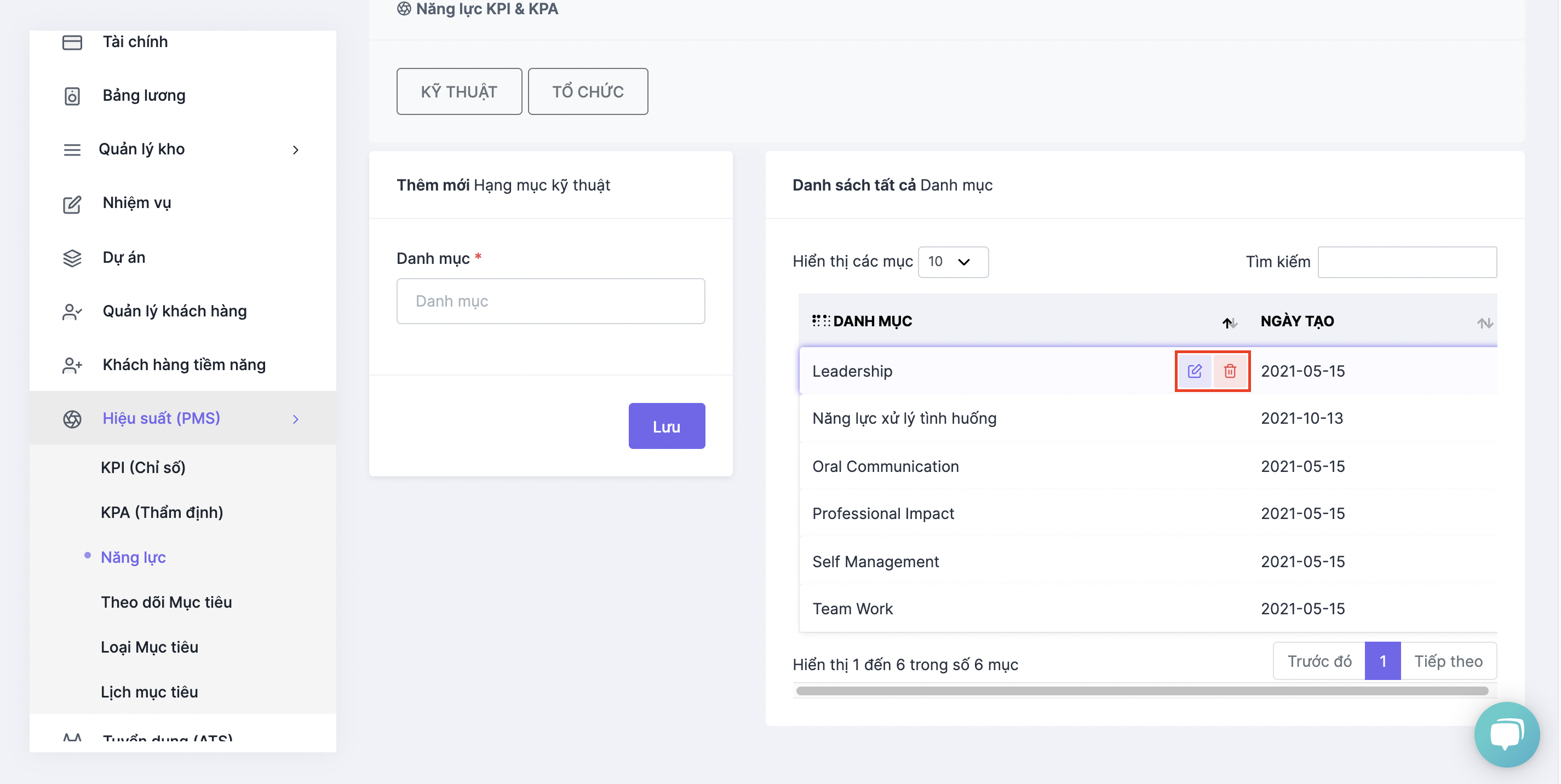Click Professional Impact row
Viewport: 1561px width, 784px height.
coord(883,513)
